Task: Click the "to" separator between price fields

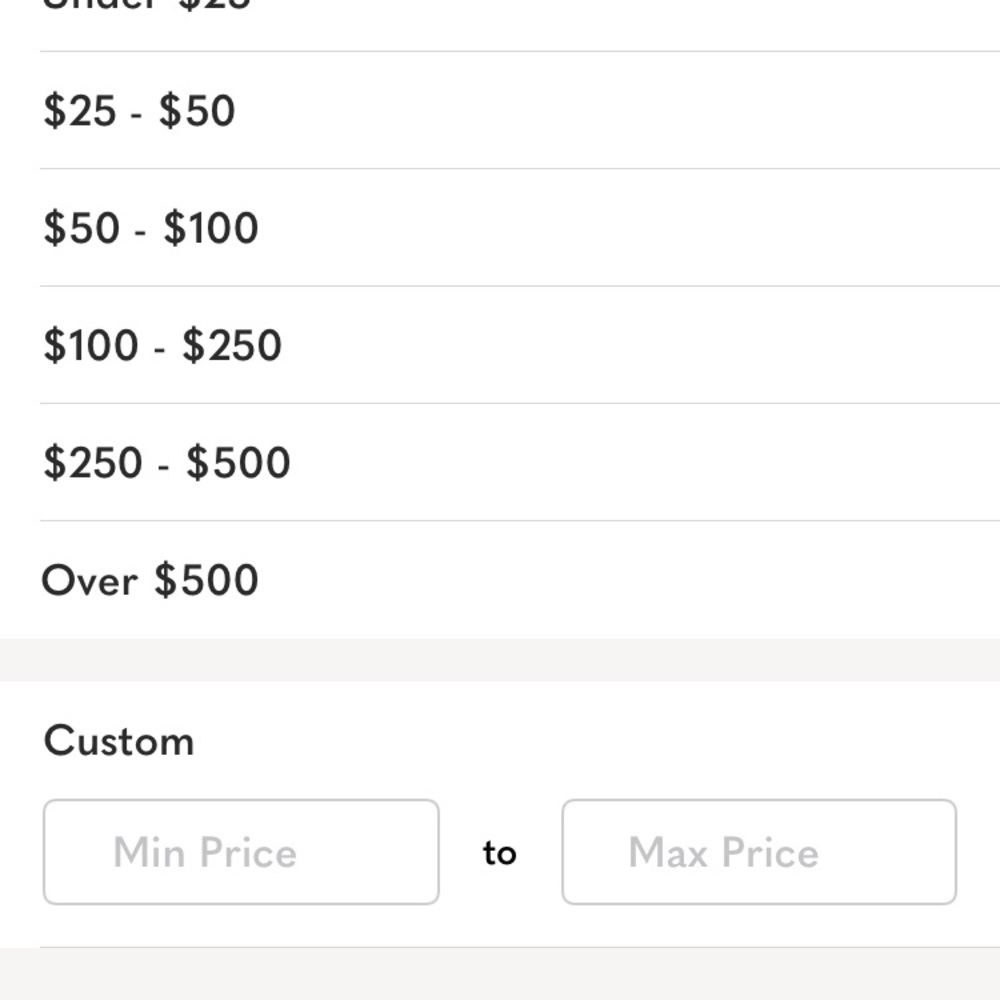Action: tap(500, 853)
